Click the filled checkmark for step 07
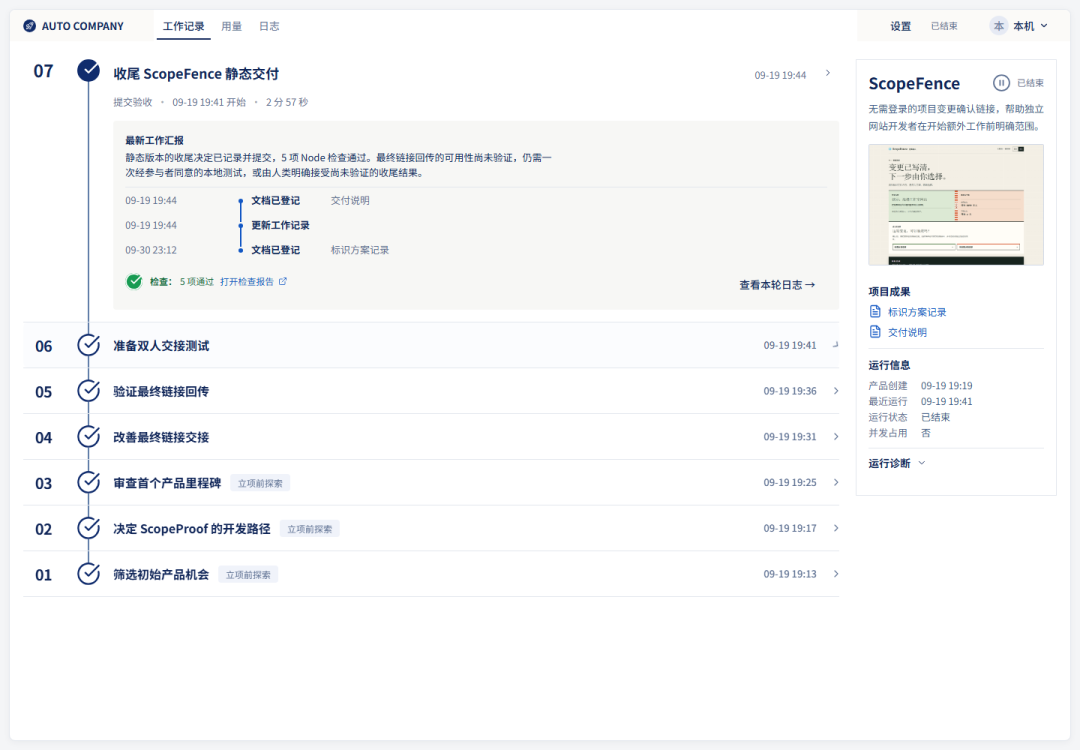 click(x=88, y=70)
